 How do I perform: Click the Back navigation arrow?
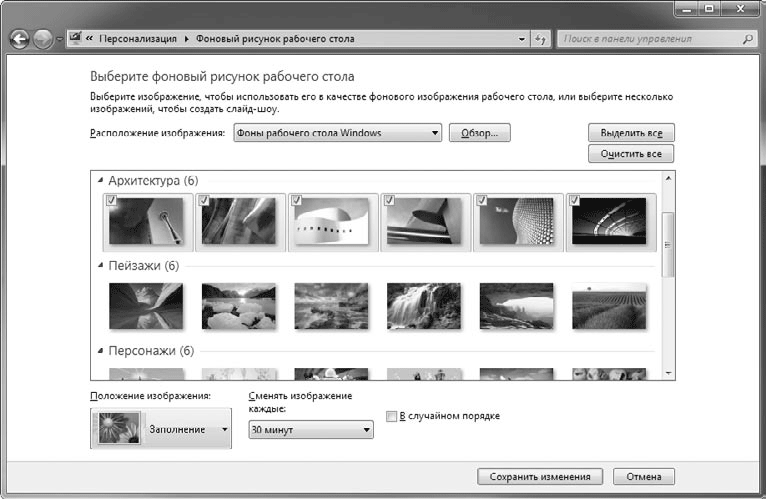pyautogui.click(x=20, y=39)
